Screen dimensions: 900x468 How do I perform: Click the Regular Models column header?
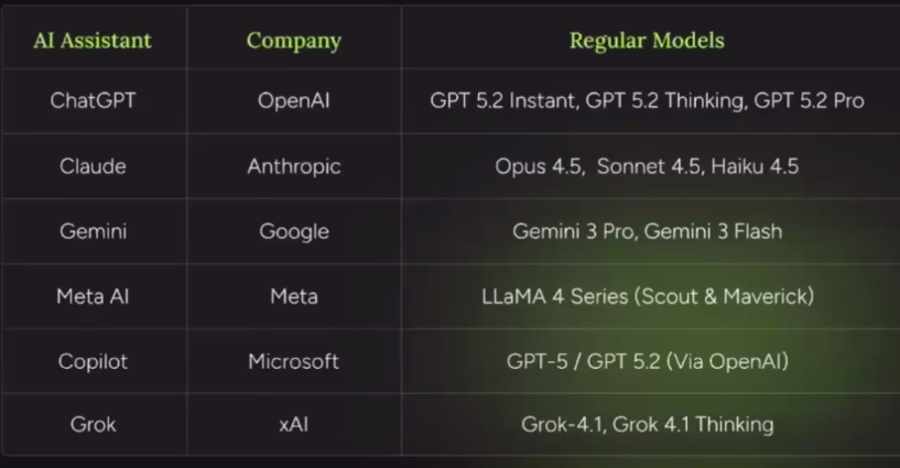[647, 41]
